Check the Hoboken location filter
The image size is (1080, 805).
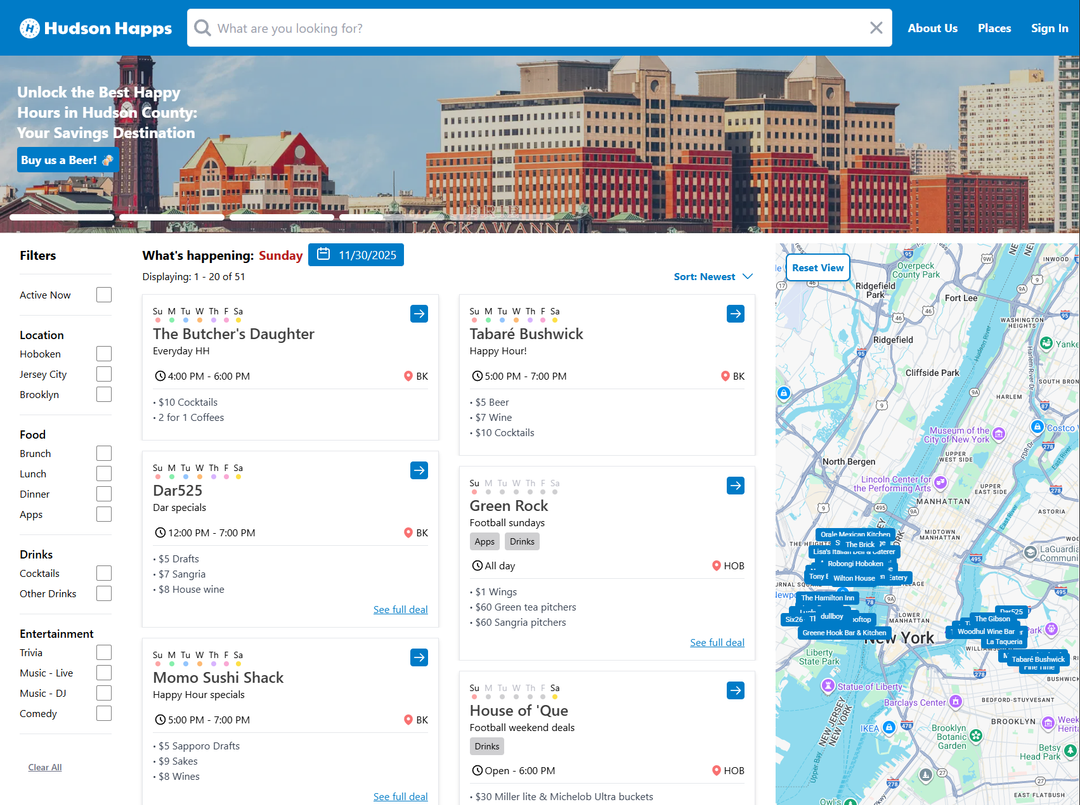104,354
